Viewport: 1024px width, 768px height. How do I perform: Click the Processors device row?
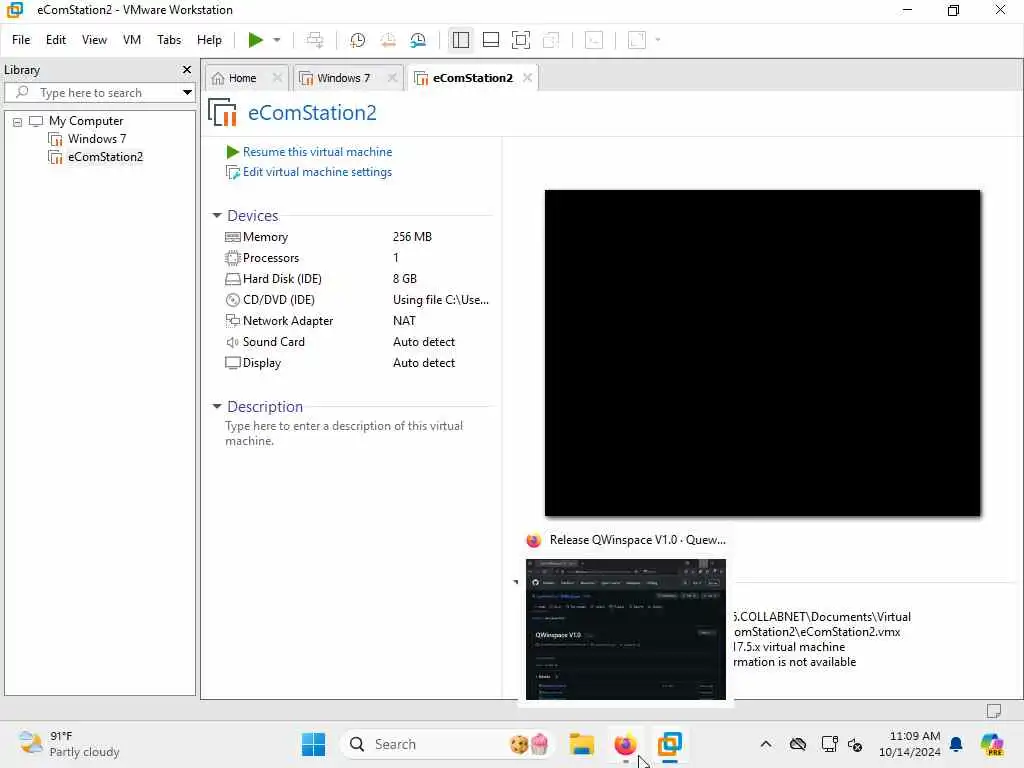coord(357,258)
